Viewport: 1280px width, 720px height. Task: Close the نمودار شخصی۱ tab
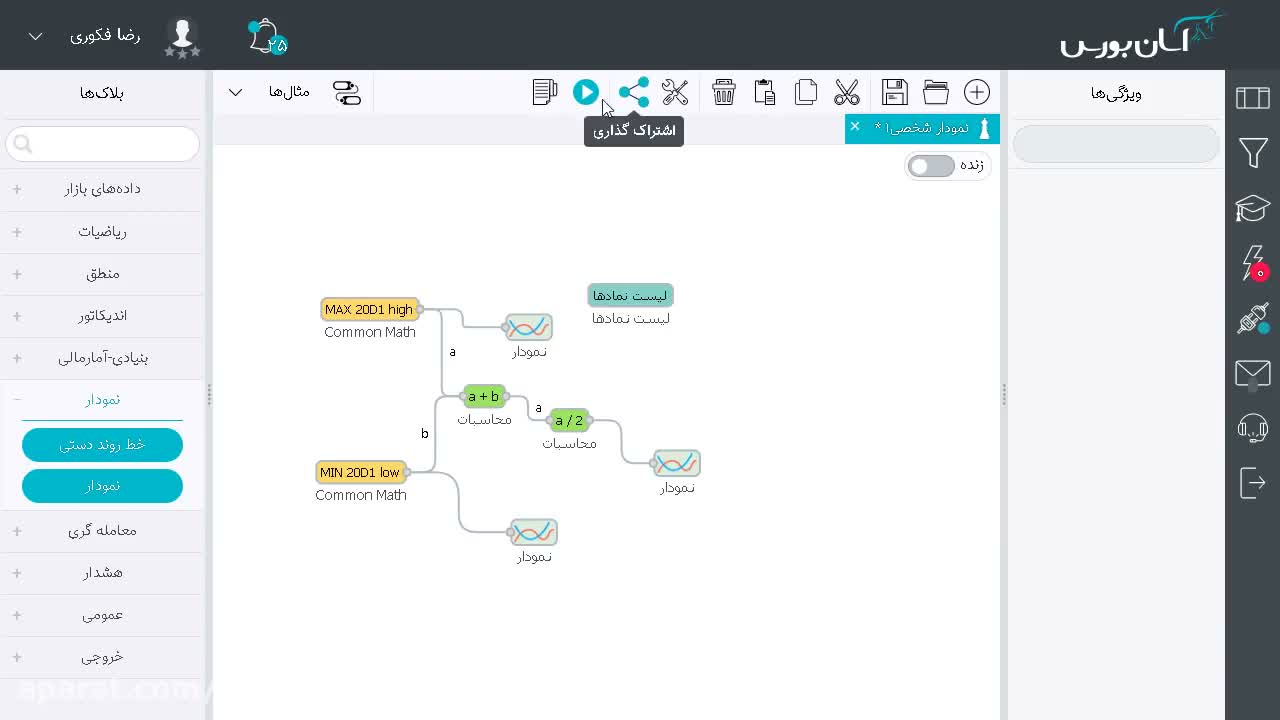click(855, 126)
